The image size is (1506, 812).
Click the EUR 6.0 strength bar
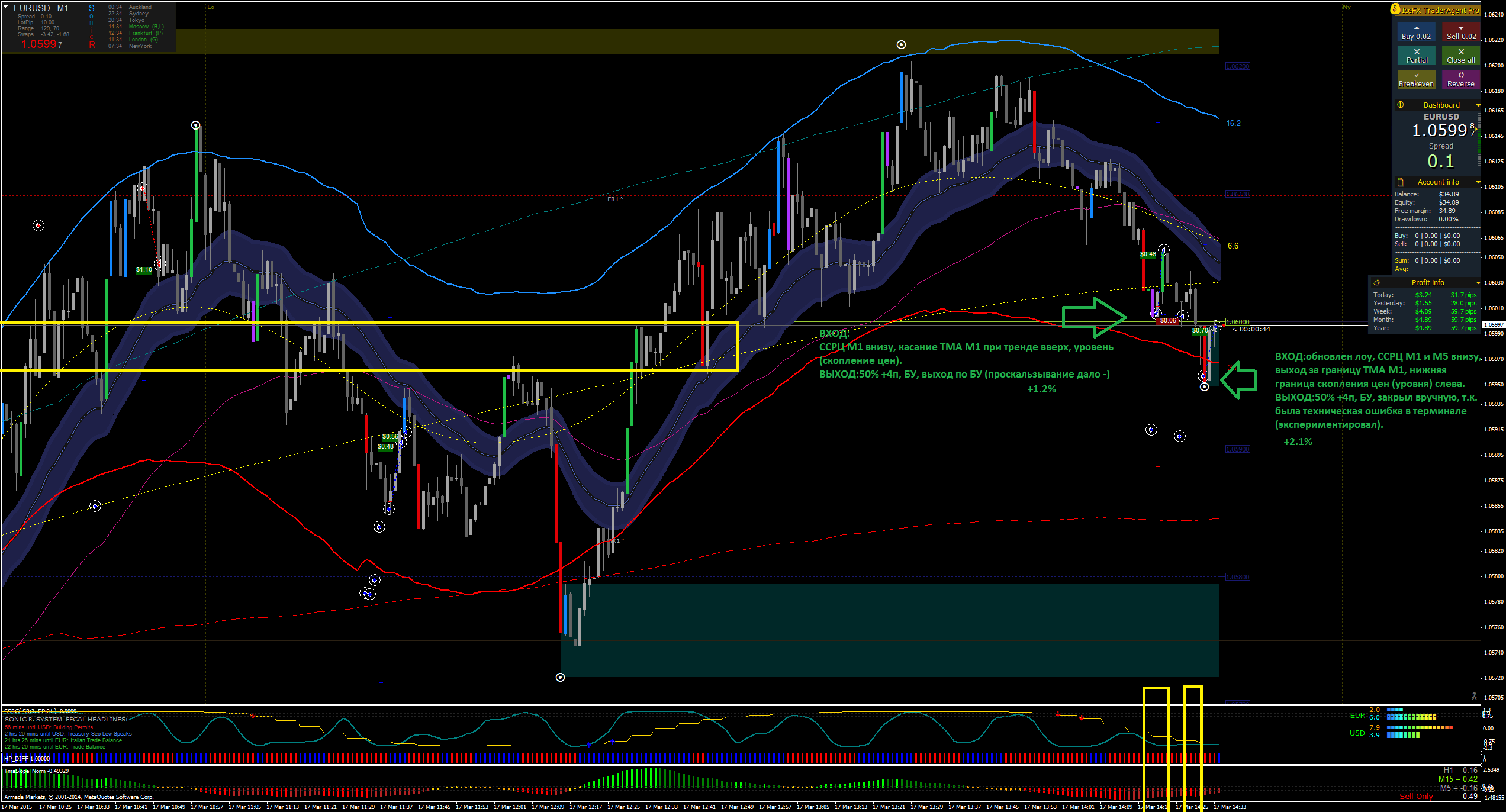click(x=1411, y=717)
